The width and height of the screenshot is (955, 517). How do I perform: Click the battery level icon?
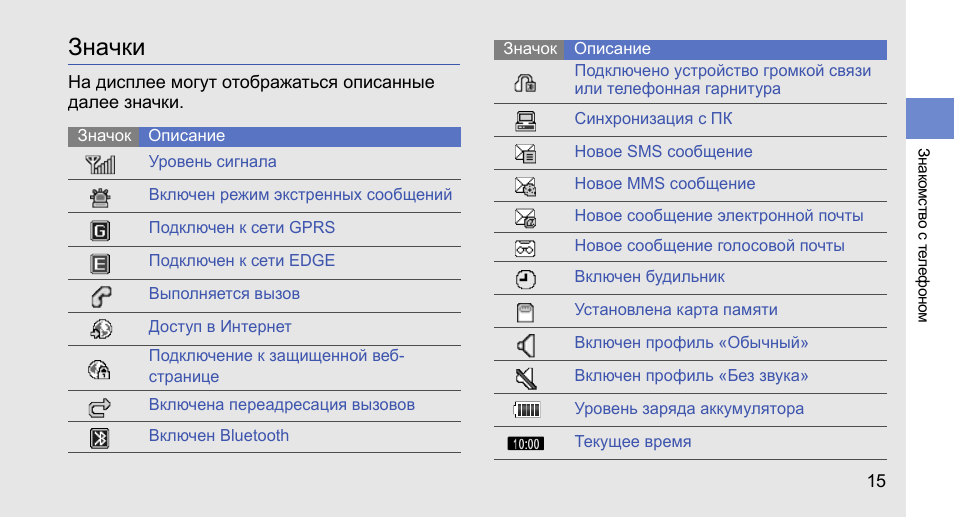(x=526, y=410)
